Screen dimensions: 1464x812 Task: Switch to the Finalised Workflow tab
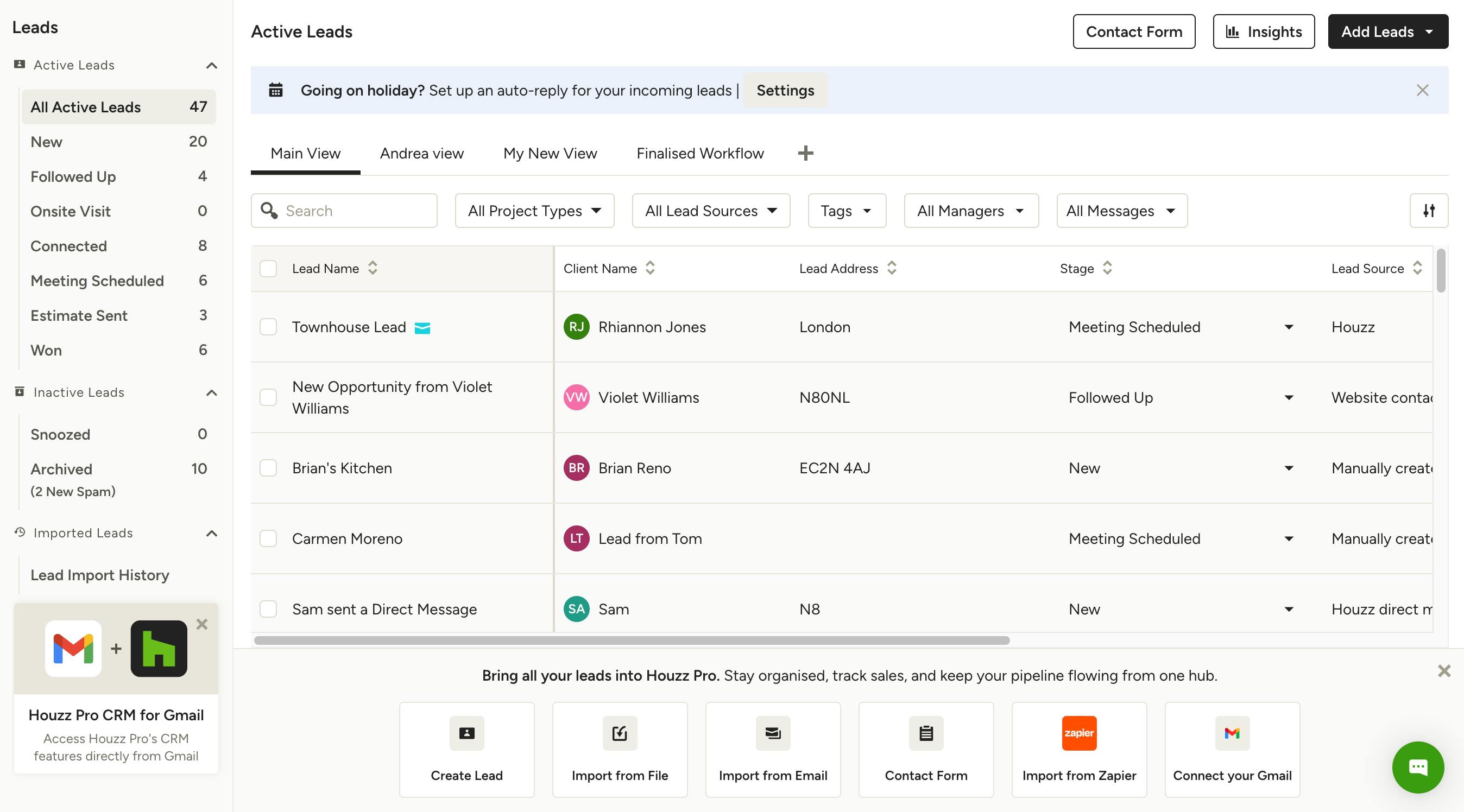(700, 154)
